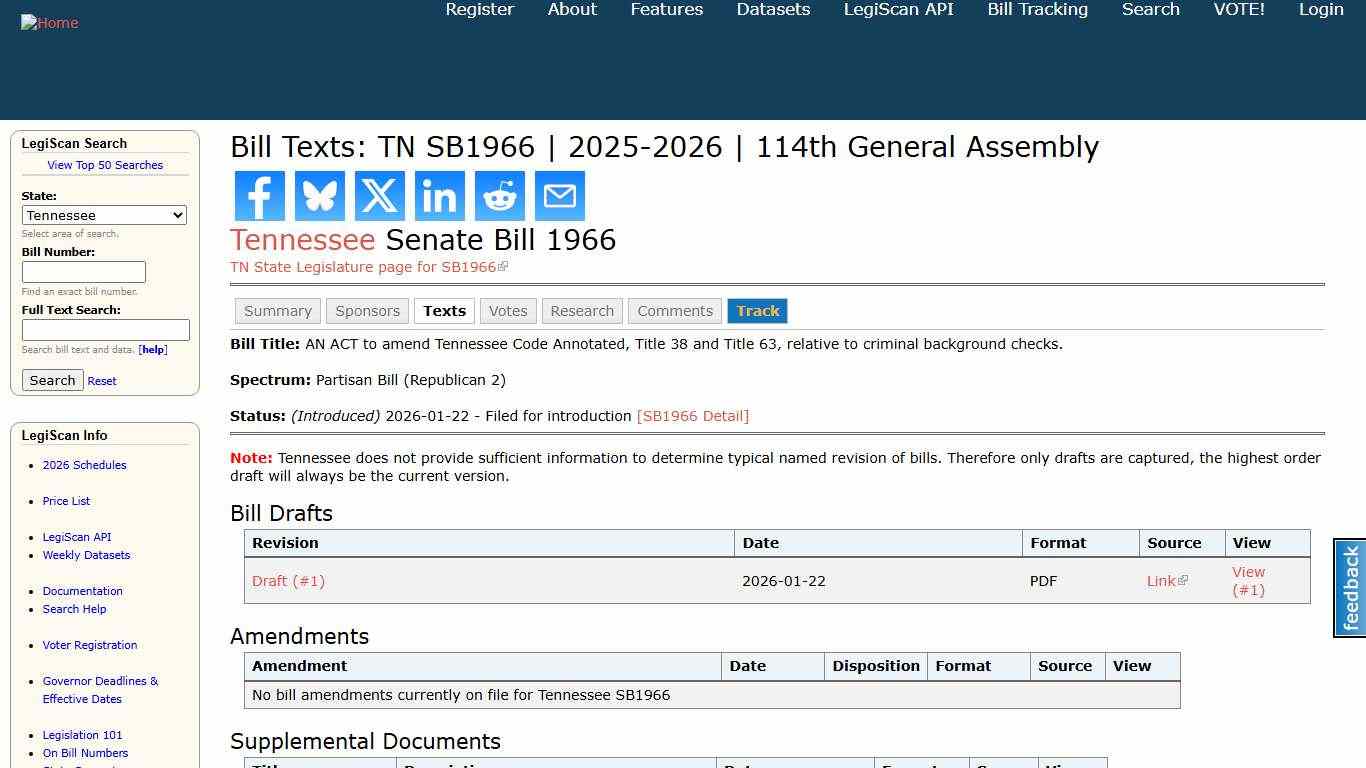Reset the search form
1366x768 pixels.
101,380
